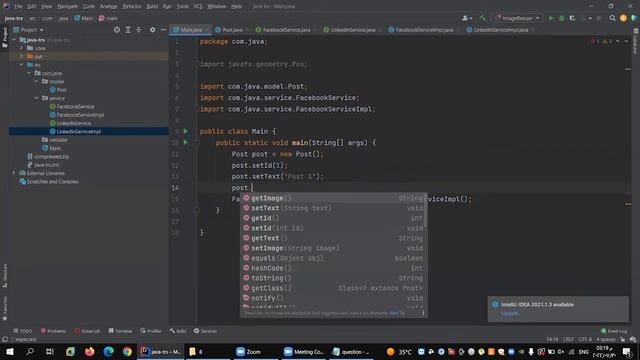
Task: Open TODO tool window
Action: [x=23, y=331]
